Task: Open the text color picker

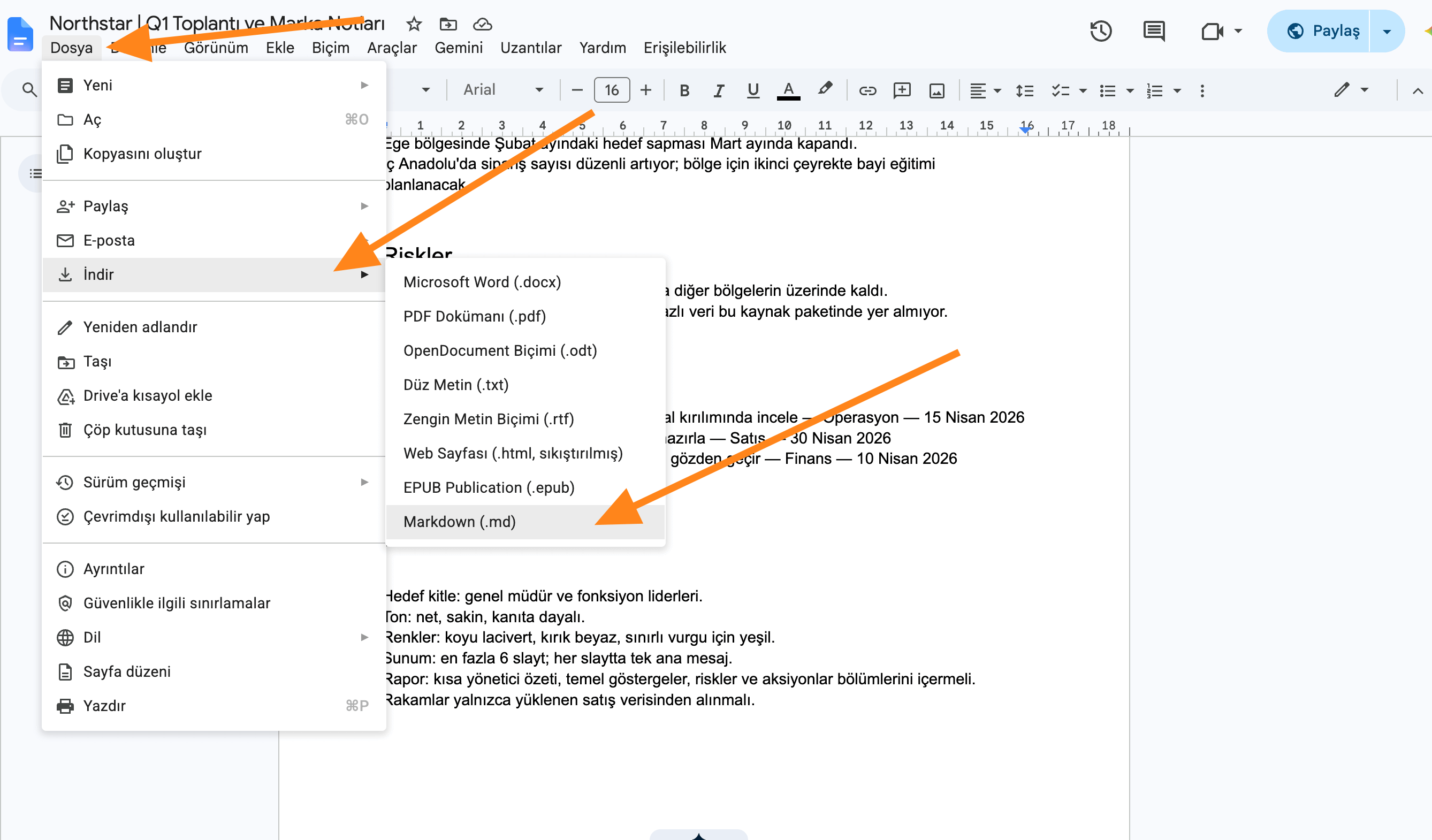Action: tap(788, 90)
